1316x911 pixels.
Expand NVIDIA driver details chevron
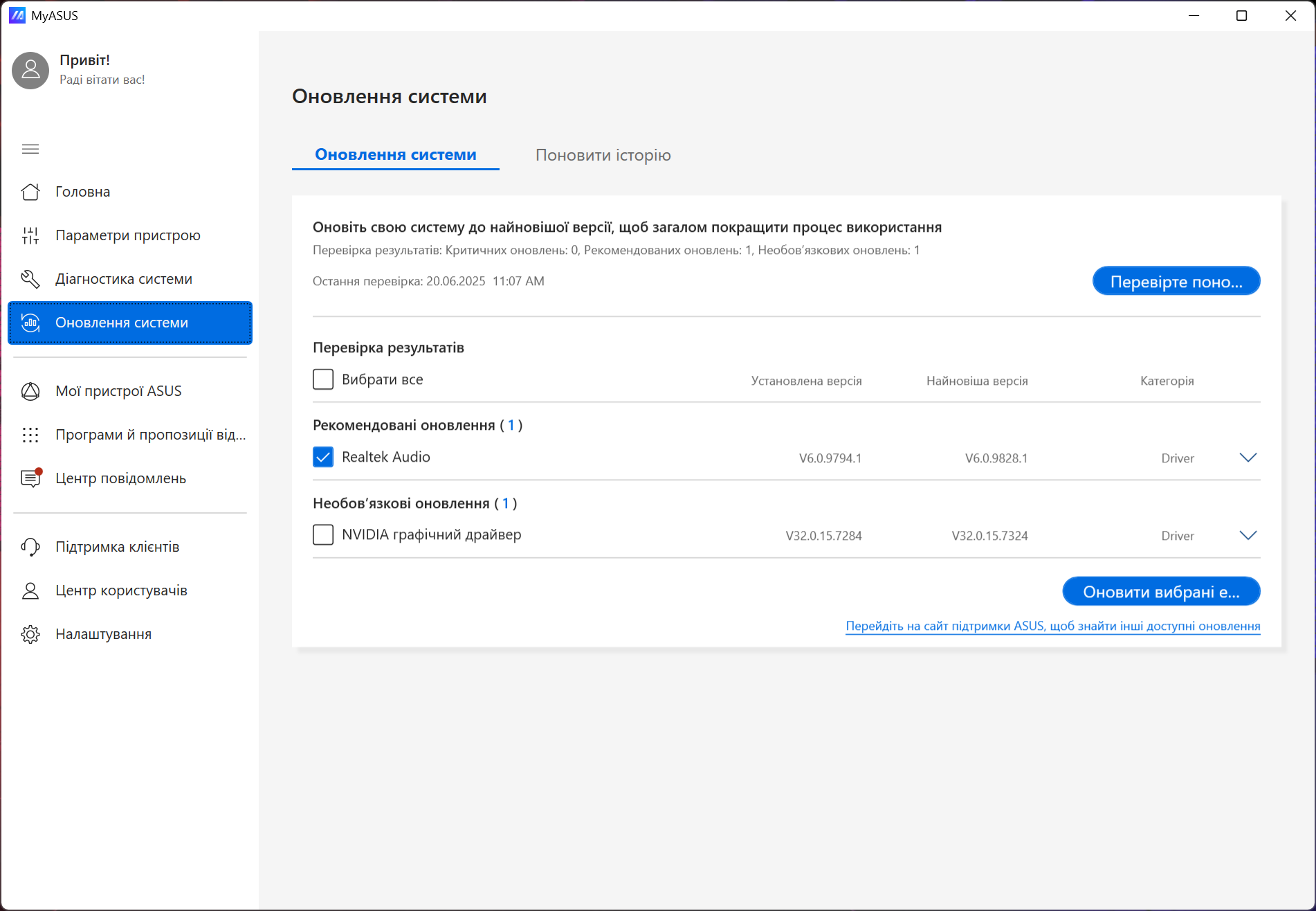1248,535
